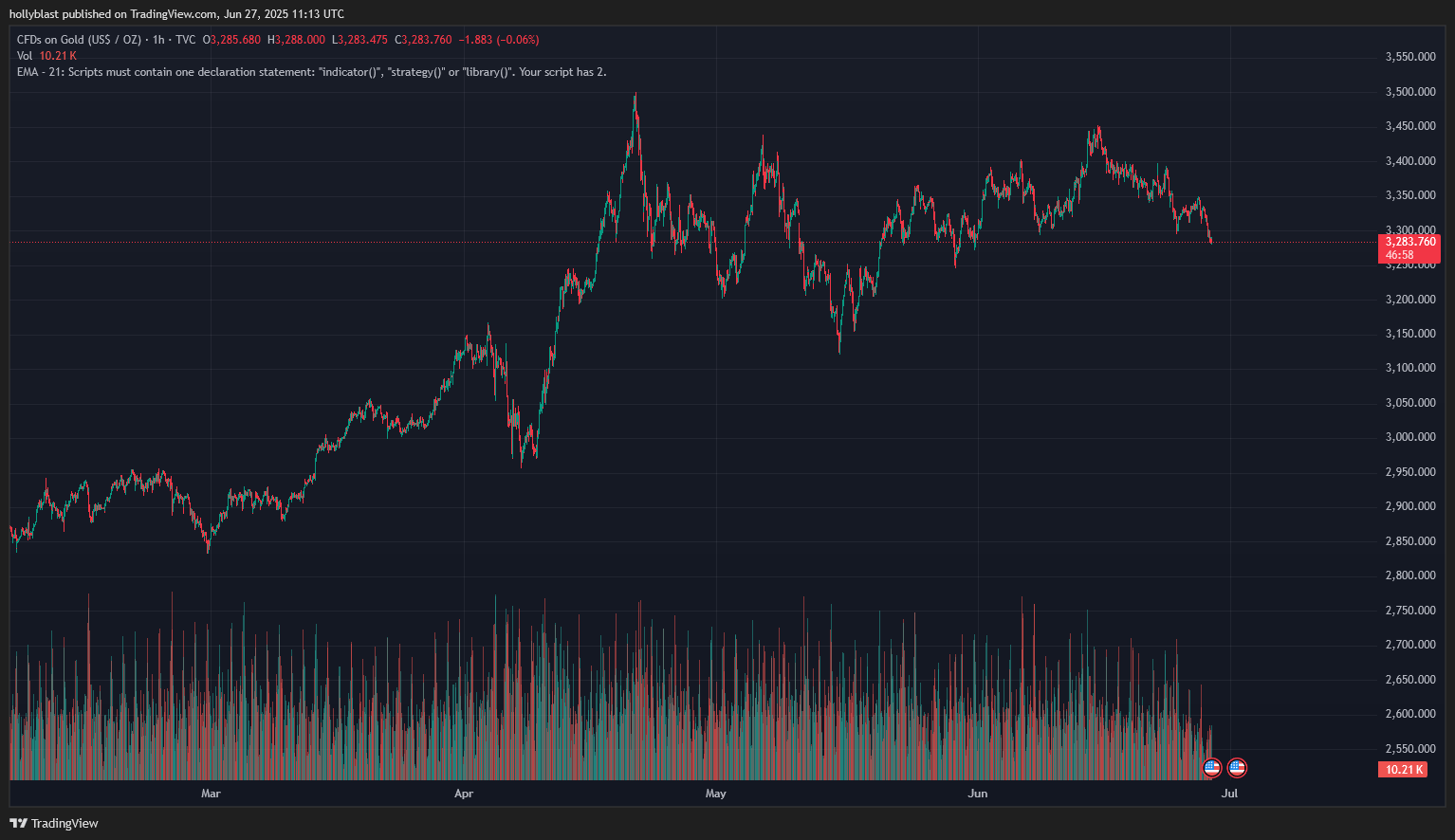
Task: Open the later US economic event flag
Action: (1237, 768)
